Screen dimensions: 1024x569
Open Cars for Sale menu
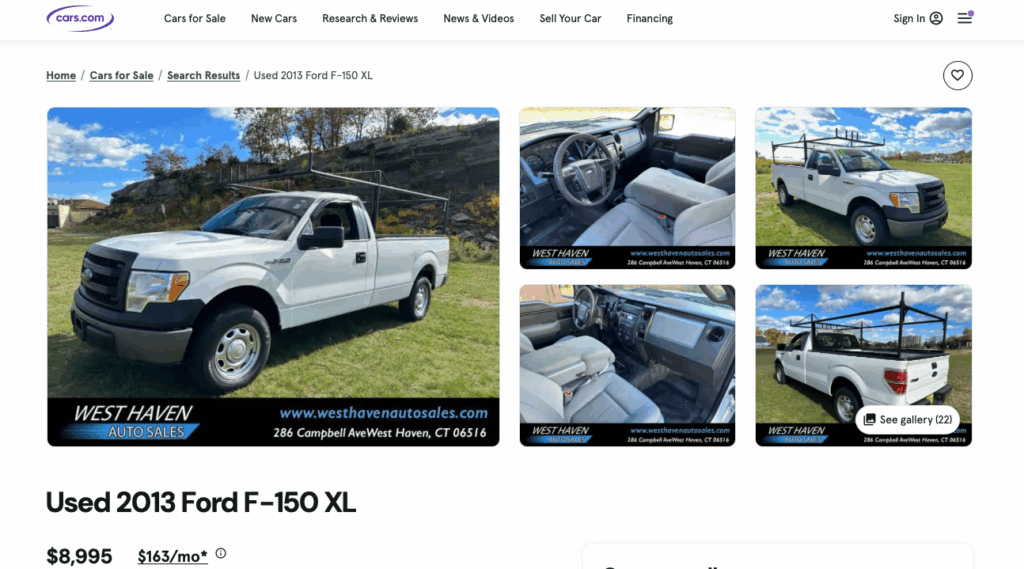195,18
